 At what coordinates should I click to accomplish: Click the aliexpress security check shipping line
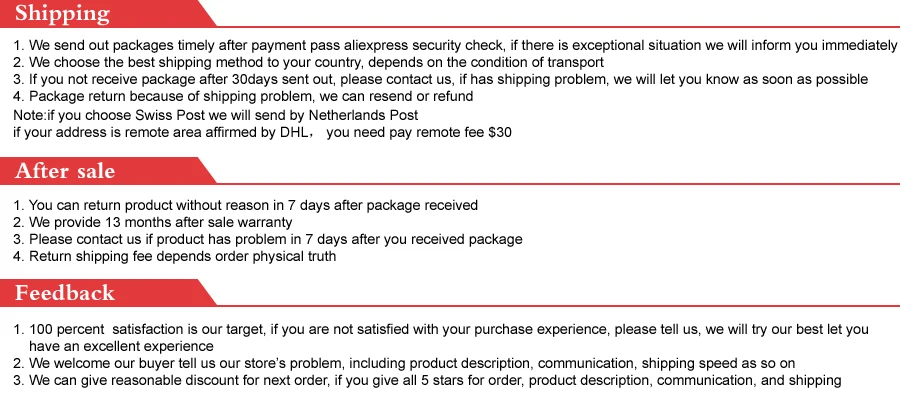point(455,45)
